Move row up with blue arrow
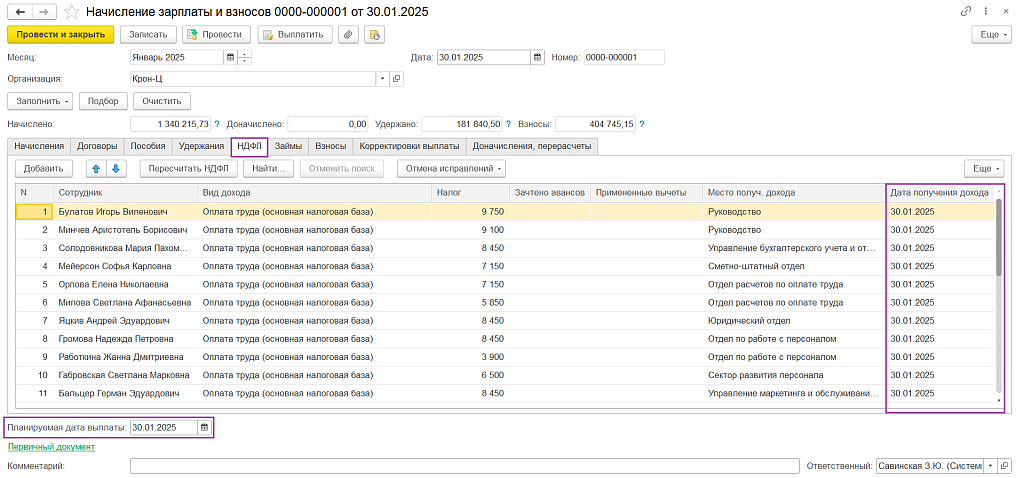The width and height of the screenshot is (1024, 478). [96, 168]
